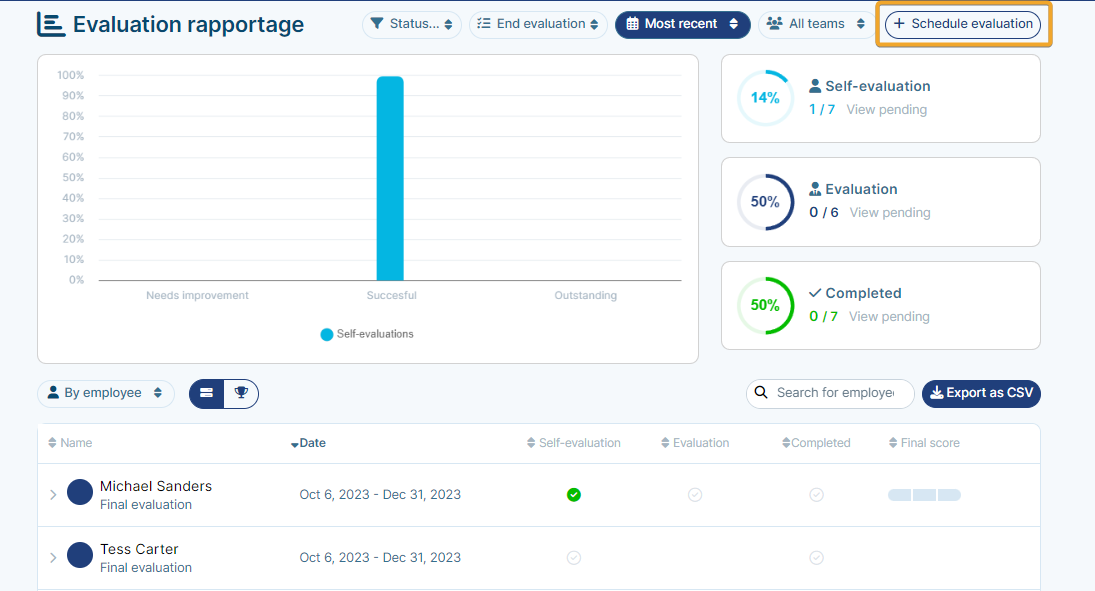This screenshot has width=1095, height=591.
Task: Click the 14% self-evaluation progress ring
Action: 765,98
